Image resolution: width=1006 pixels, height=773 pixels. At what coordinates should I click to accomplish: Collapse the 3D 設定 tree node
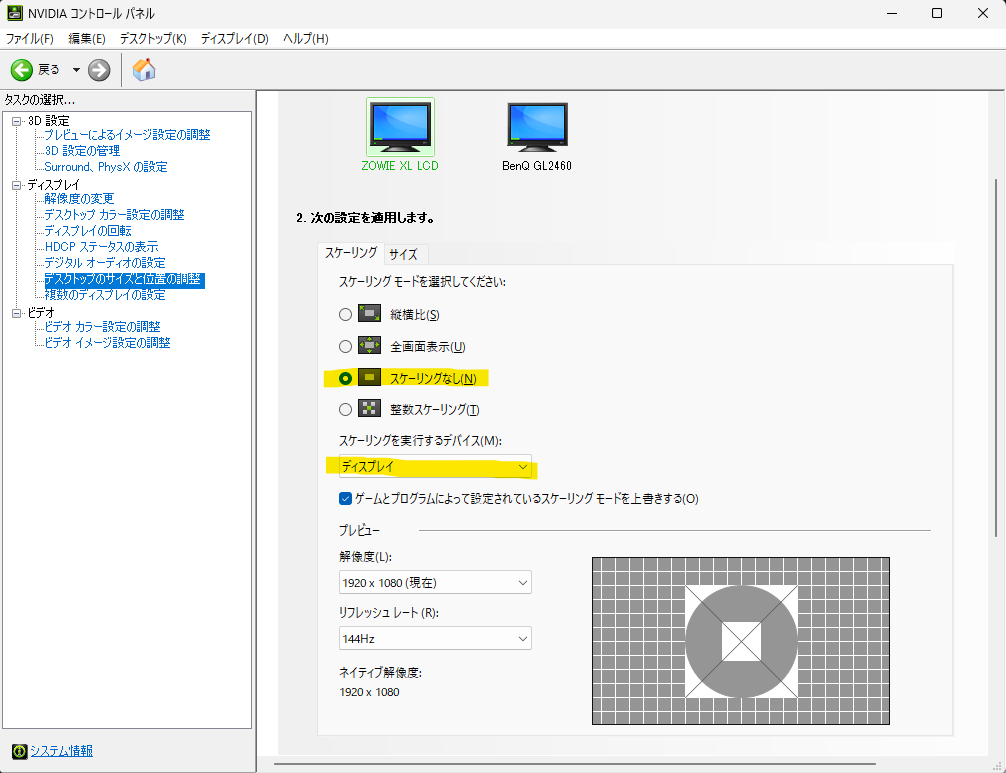tap(17, 121)
